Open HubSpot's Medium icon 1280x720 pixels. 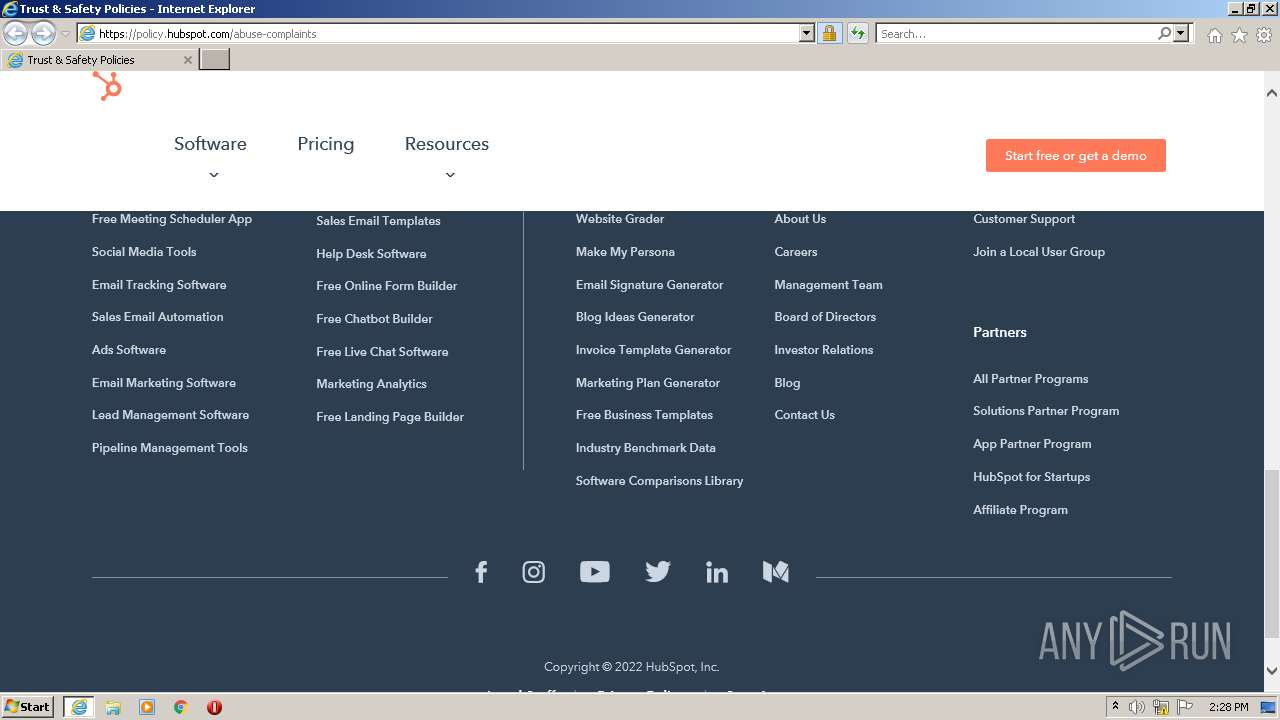click(776, 572)
